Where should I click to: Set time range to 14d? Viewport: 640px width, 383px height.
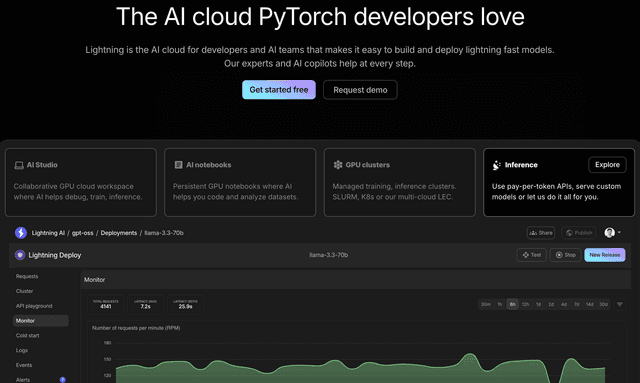(x=590, y=304)
